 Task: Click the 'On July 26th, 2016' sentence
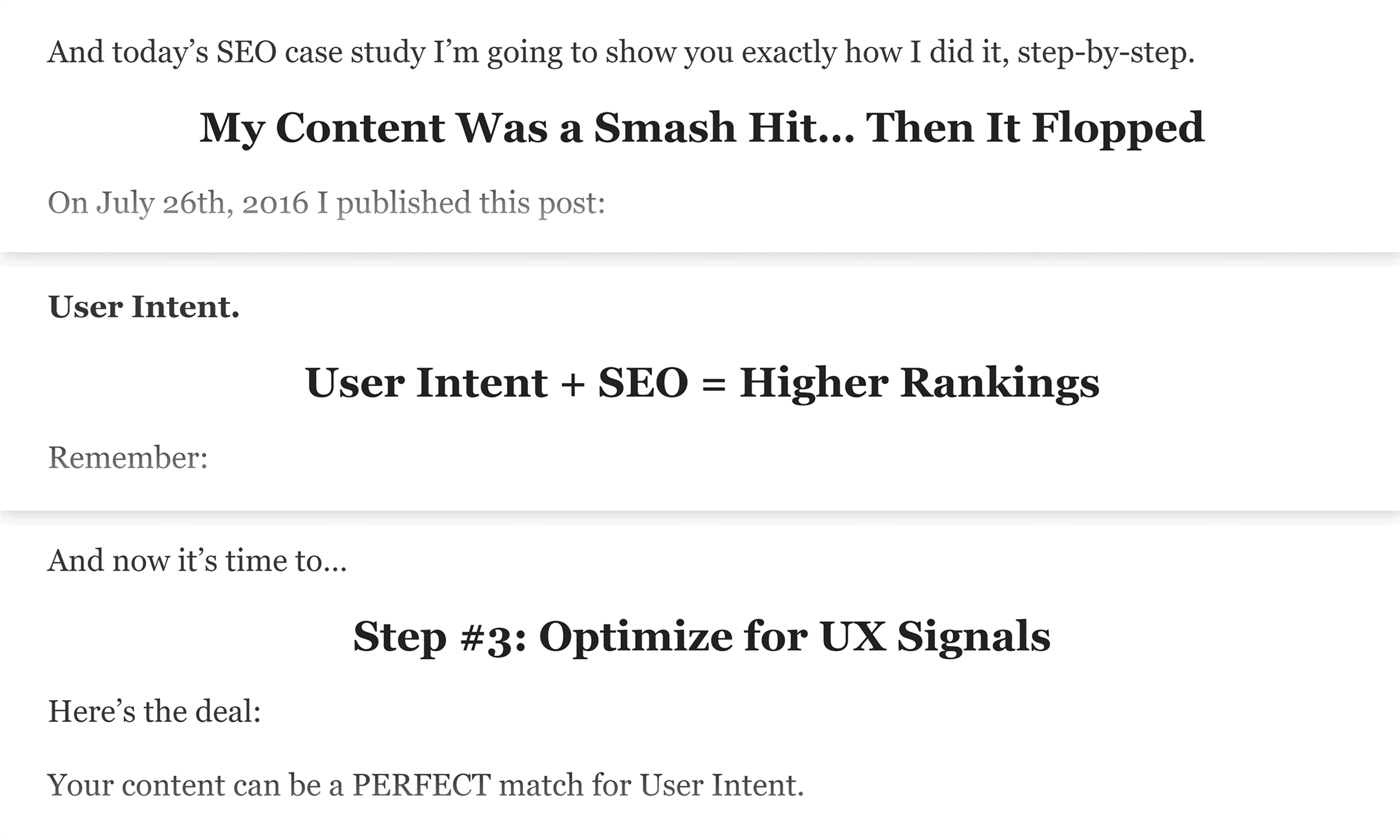pyautogui.click(x=326, y=204)
